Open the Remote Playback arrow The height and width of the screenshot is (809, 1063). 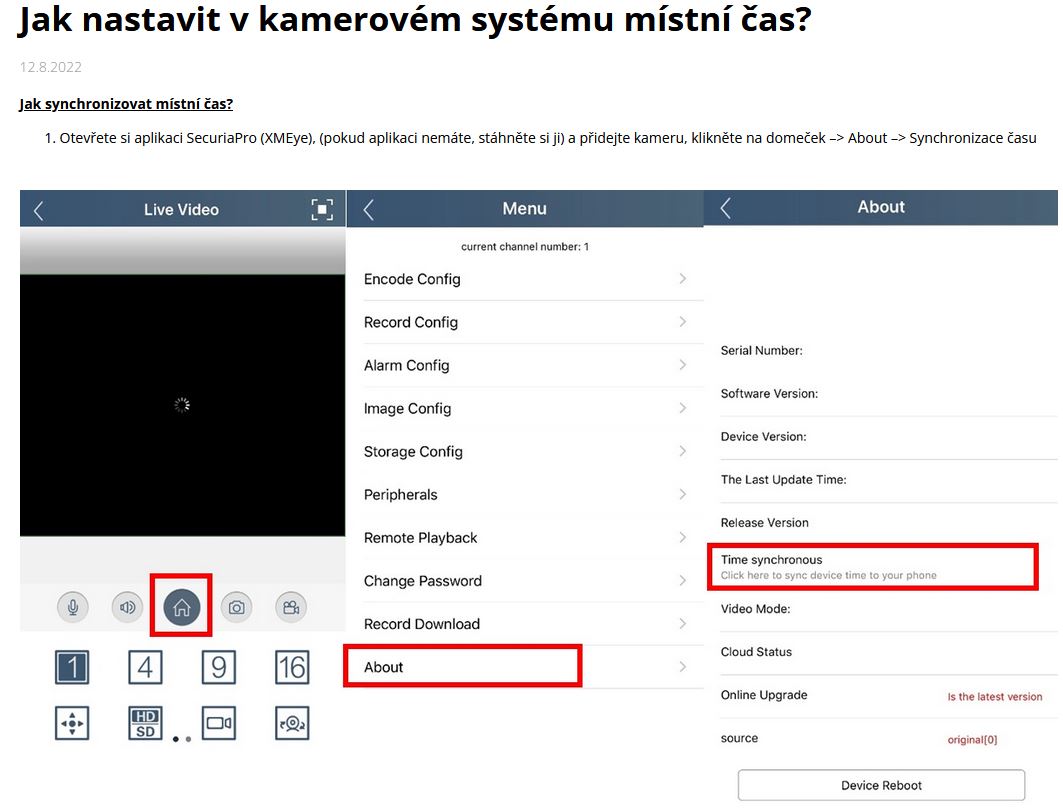684,537
